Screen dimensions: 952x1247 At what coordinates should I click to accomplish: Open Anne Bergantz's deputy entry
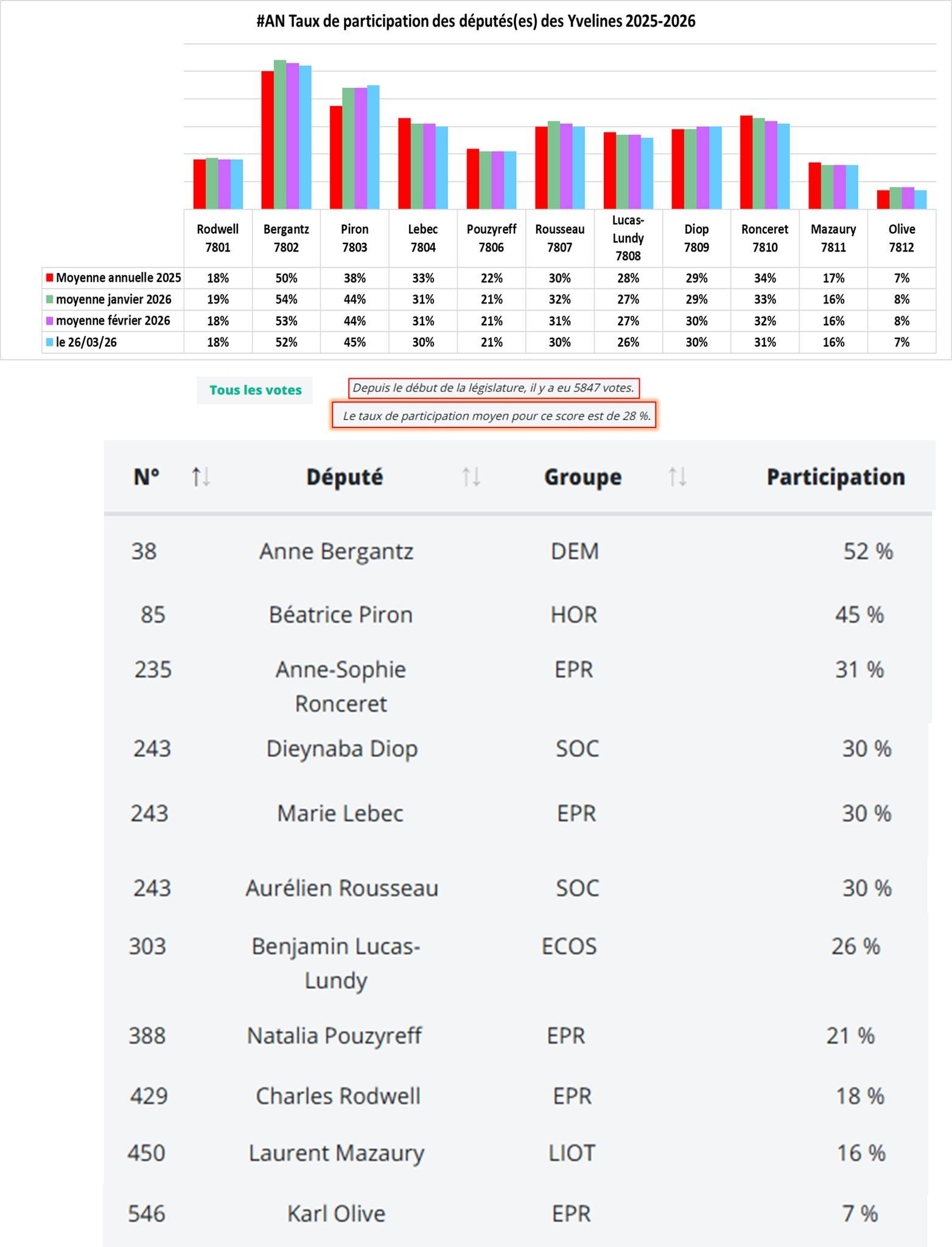click(x=336, y=551)
